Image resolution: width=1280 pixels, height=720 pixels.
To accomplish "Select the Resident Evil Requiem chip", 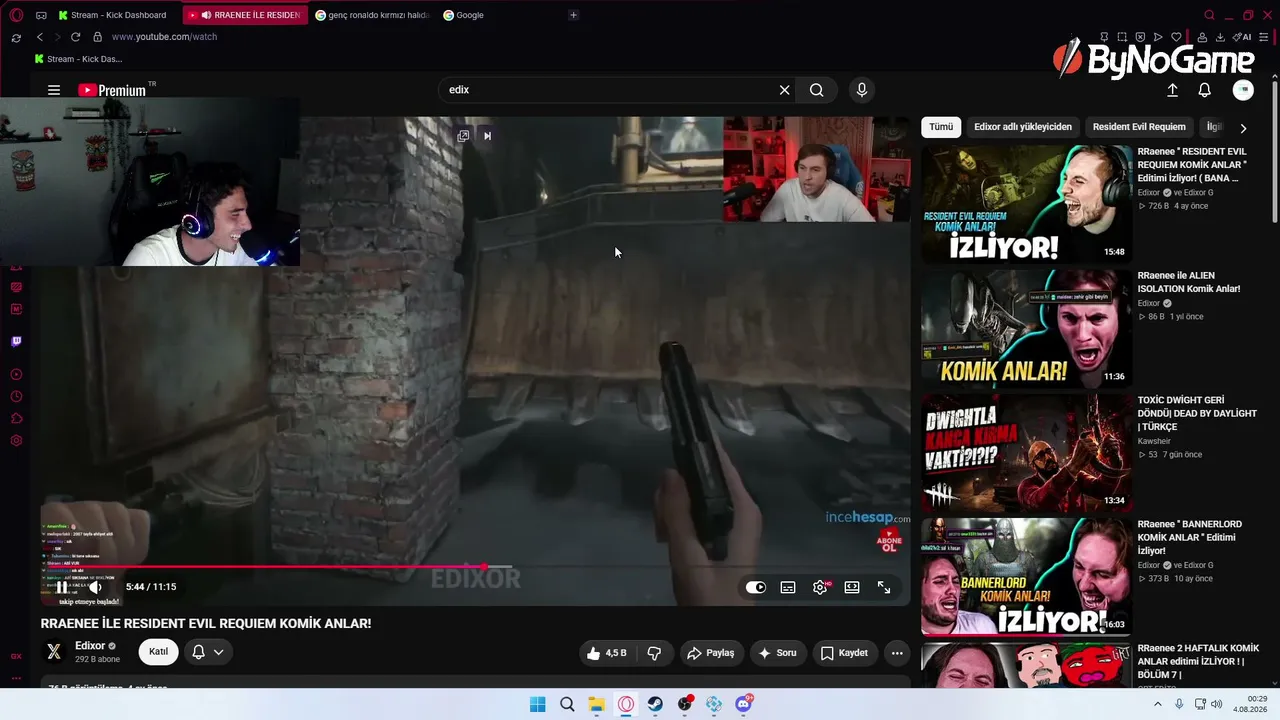I will [x=1139, y=127].
